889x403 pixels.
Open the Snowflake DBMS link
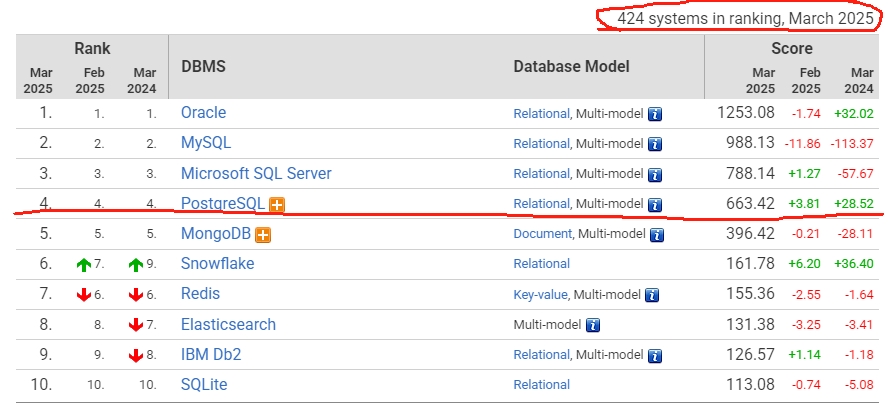(218, 264)
